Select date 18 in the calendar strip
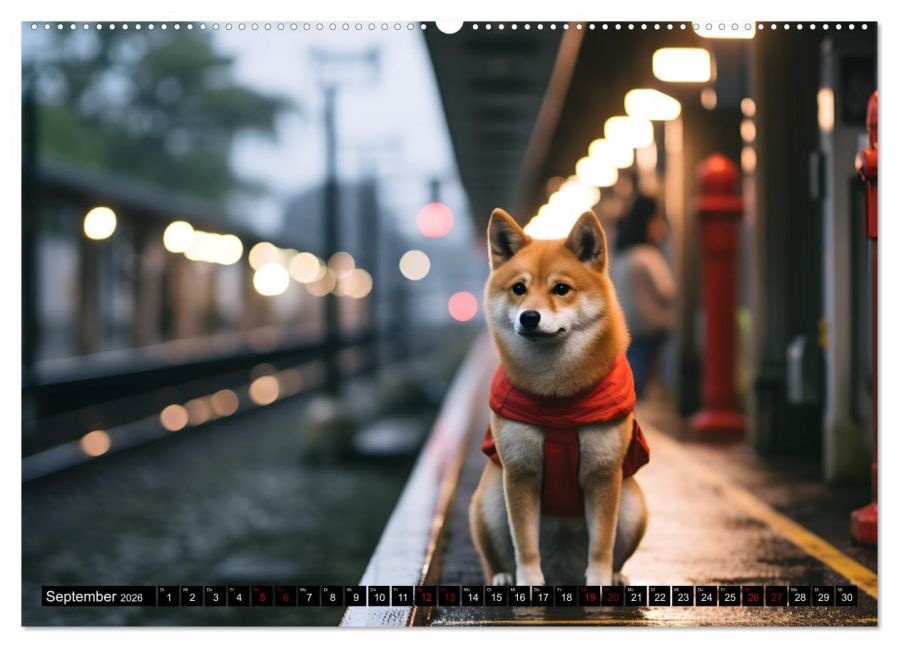Screen dimensions: 899x648 [x=566, y=597]
